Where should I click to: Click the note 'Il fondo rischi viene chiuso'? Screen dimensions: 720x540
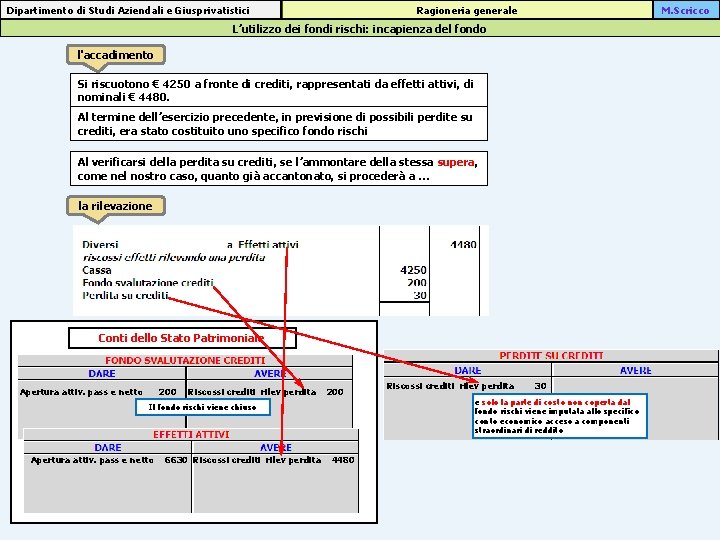202,407
